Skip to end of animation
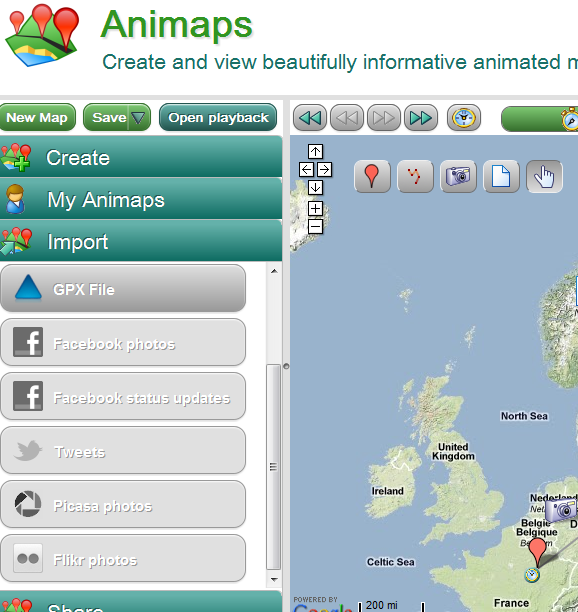Image resolution: width=578 pixels, height=612 pixels. 421,117
